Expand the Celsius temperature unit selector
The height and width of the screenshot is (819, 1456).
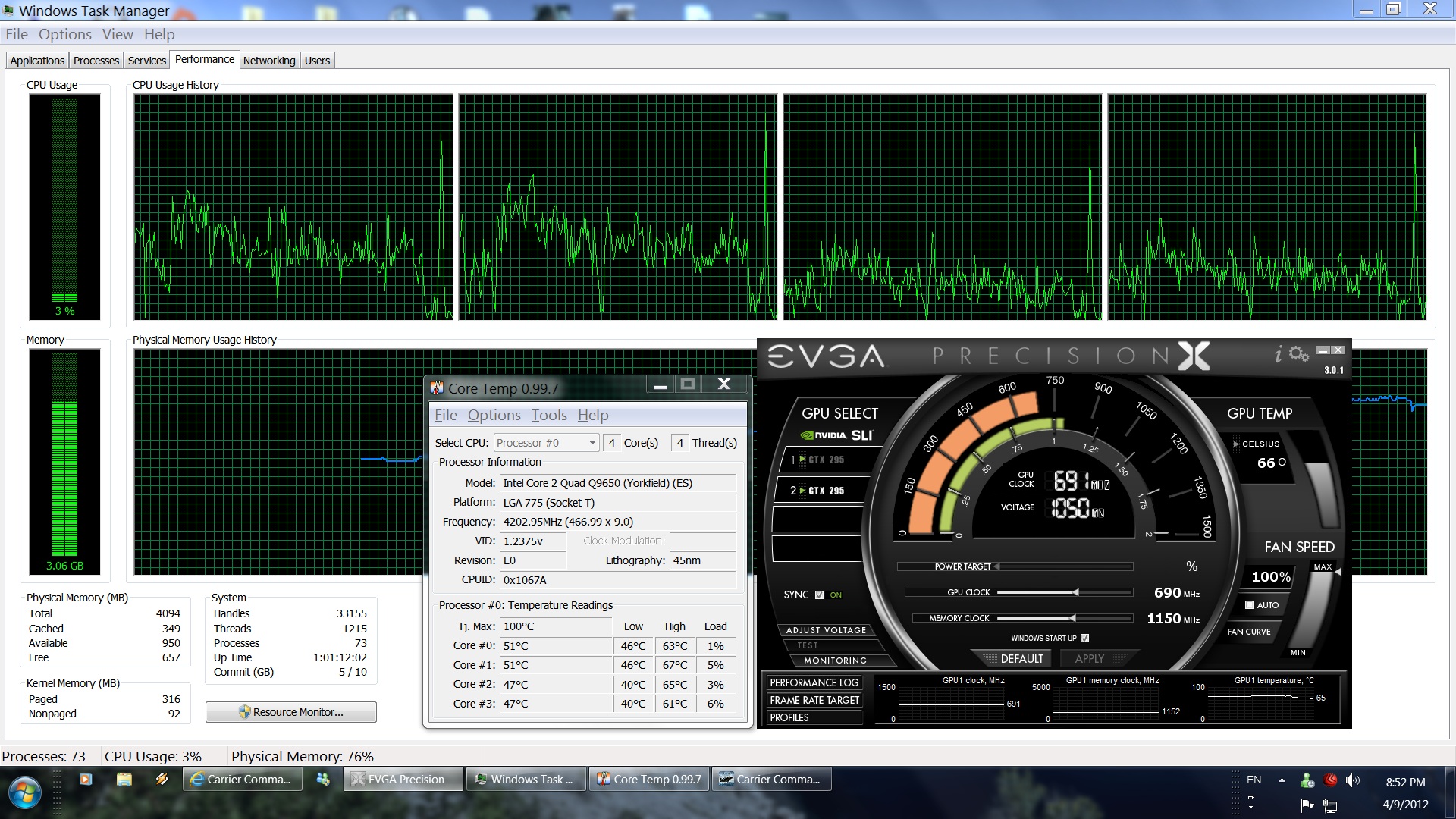[x=1236, y=444]
